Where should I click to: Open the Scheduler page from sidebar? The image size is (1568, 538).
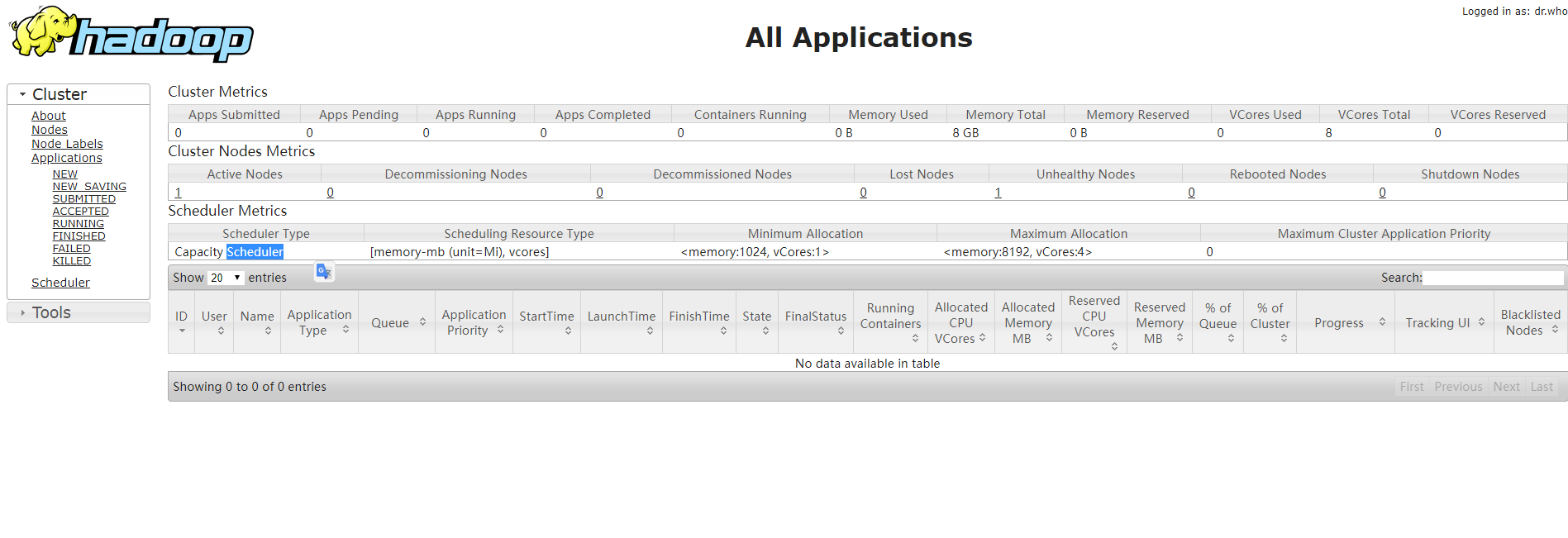pos(60,283)
